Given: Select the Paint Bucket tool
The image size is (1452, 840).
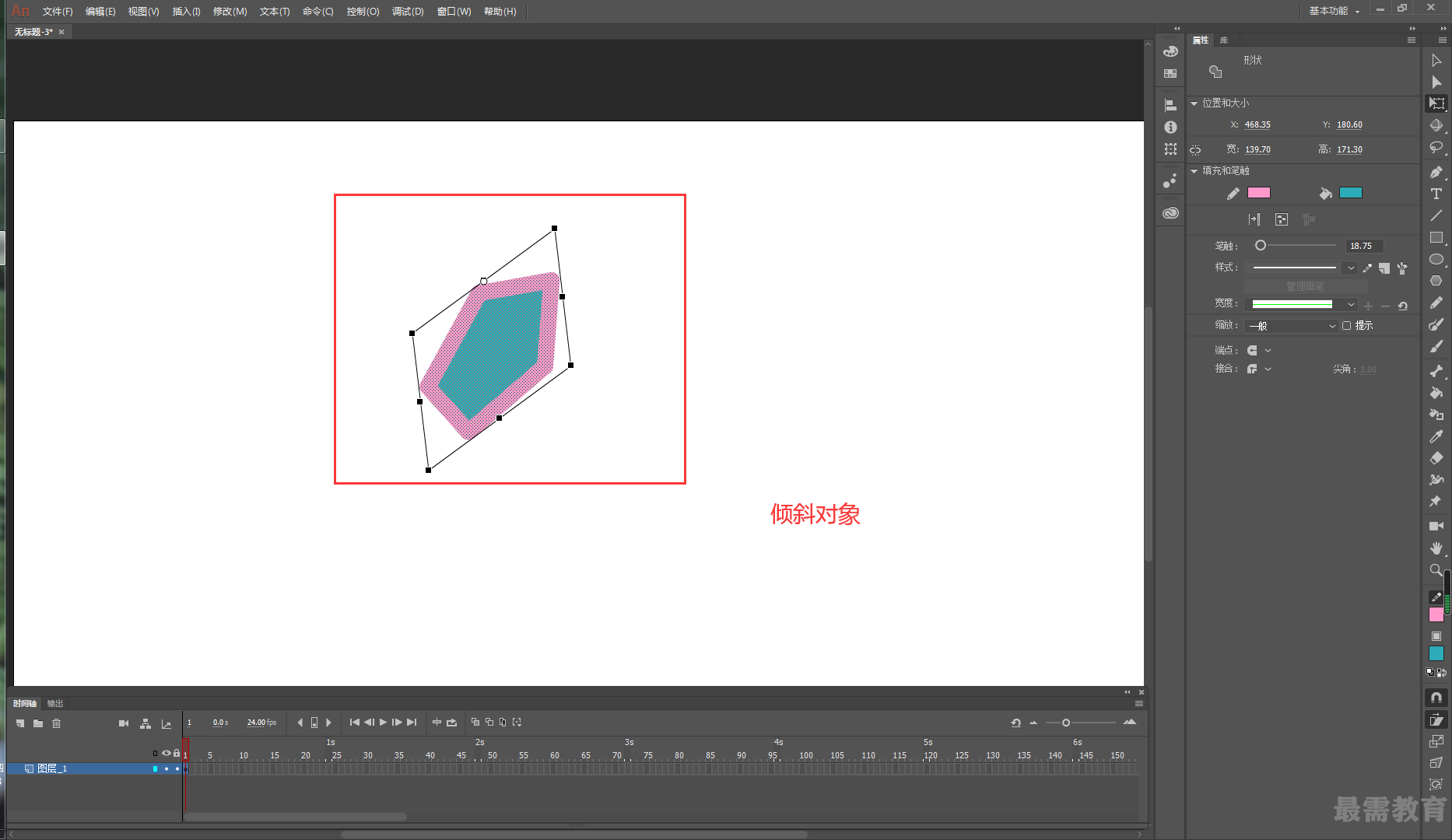Looking at the screenshot, I should pyautogui.click(x=1436, y=393).
